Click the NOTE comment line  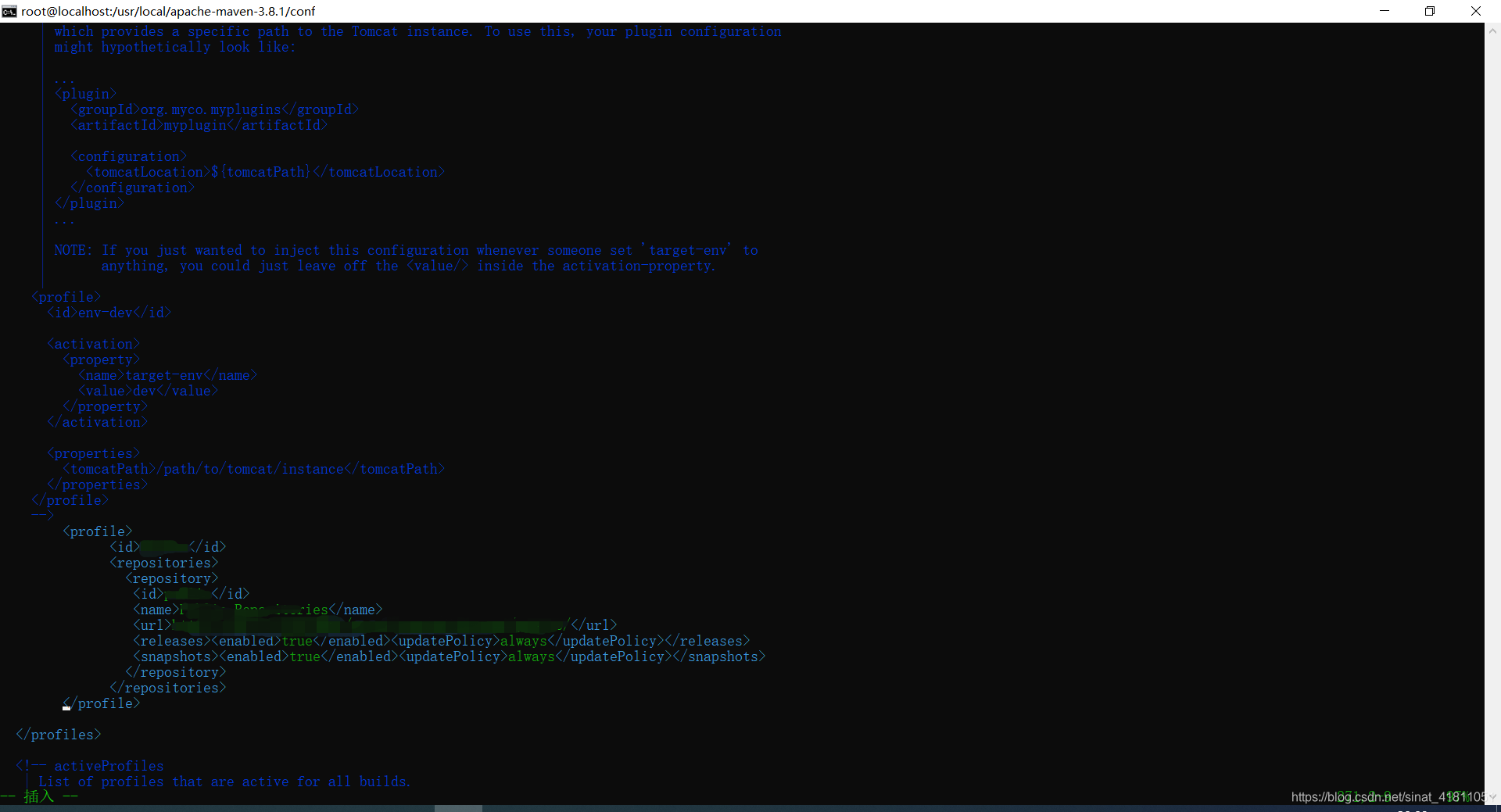click(x=406, y=250)
